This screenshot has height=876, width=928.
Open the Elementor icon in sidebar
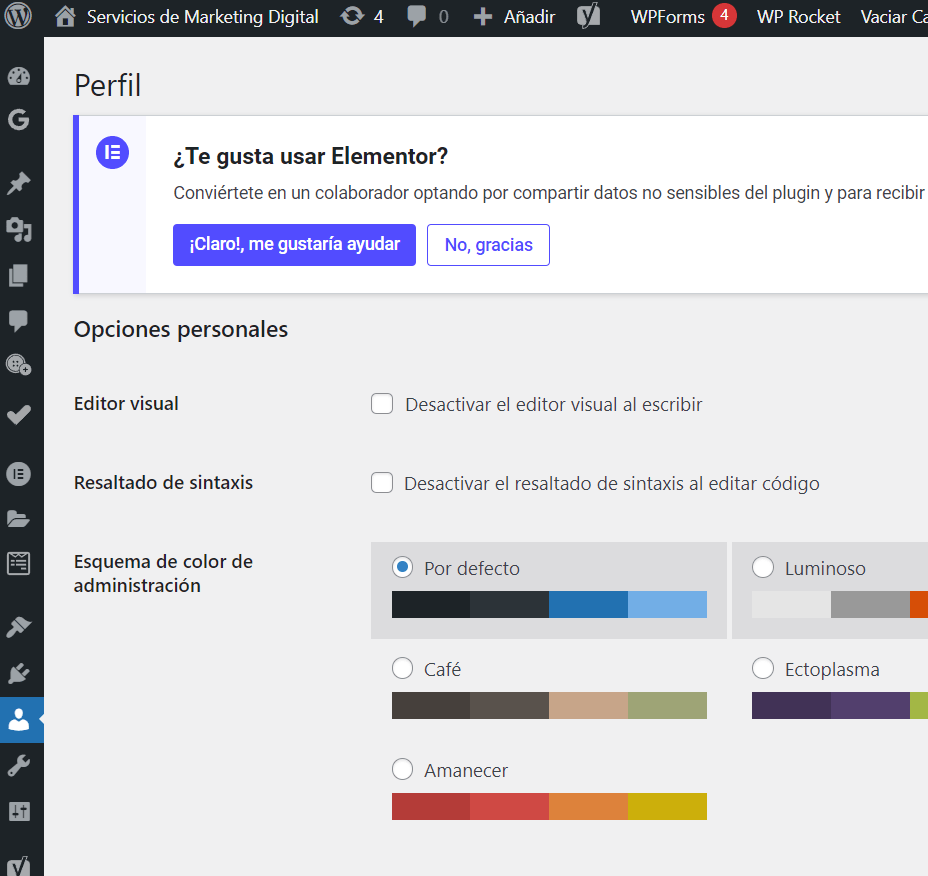[x=18, y=474]
